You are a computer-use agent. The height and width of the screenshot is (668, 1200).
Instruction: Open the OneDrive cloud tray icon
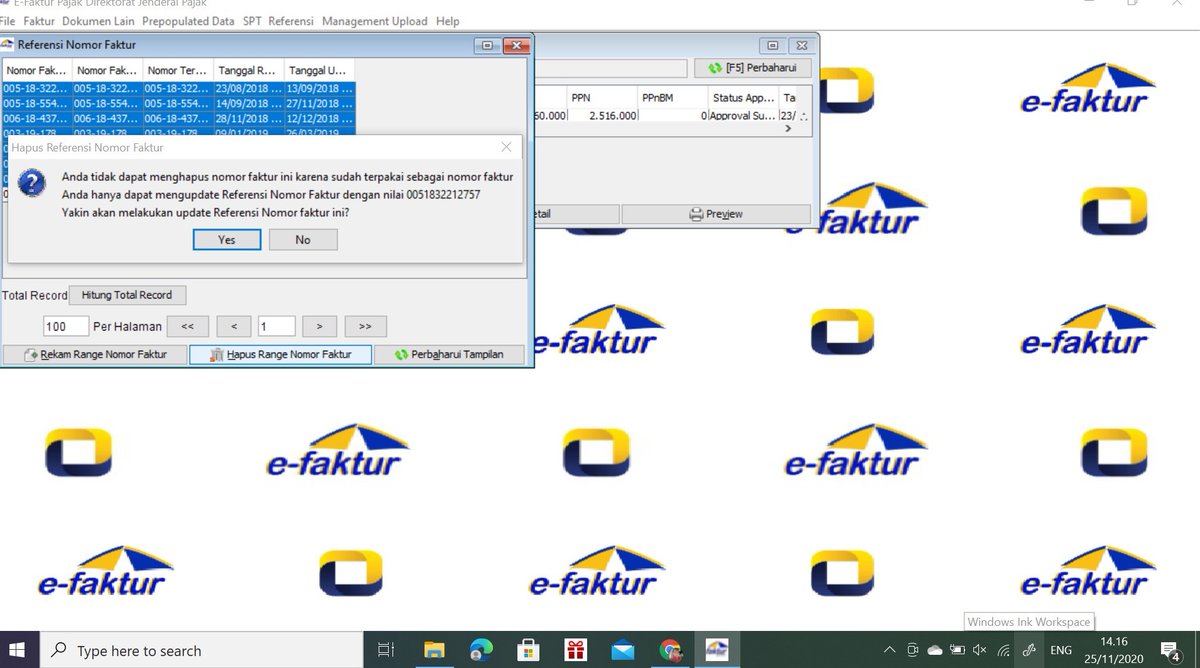click(x=935, y=650)
